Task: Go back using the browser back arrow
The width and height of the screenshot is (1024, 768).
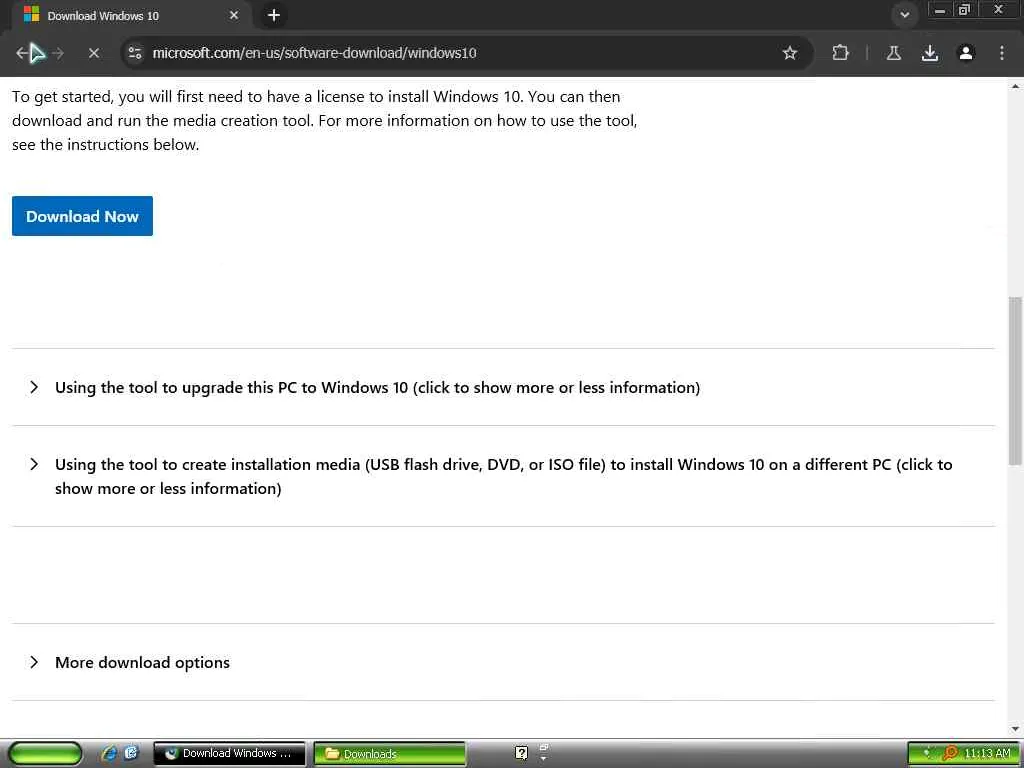Action: [23, 53]
